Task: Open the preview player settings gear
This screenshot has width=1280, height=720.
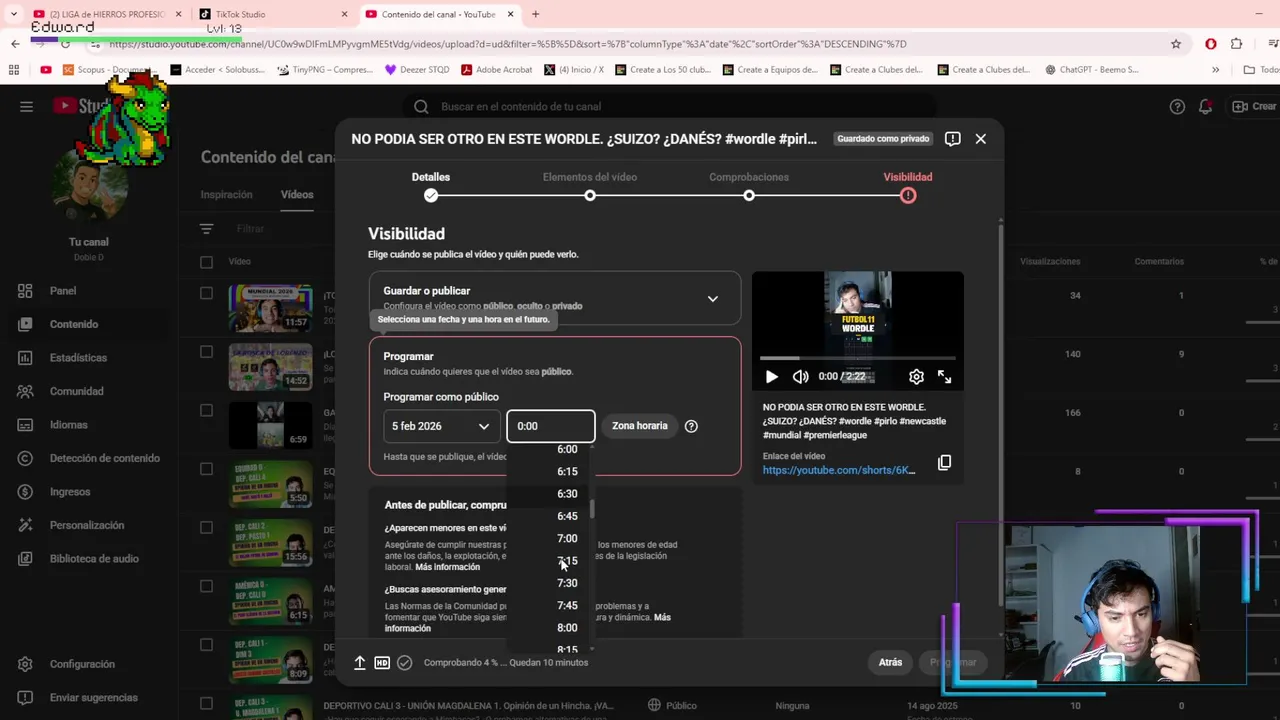Action: (x=916, y=377)
